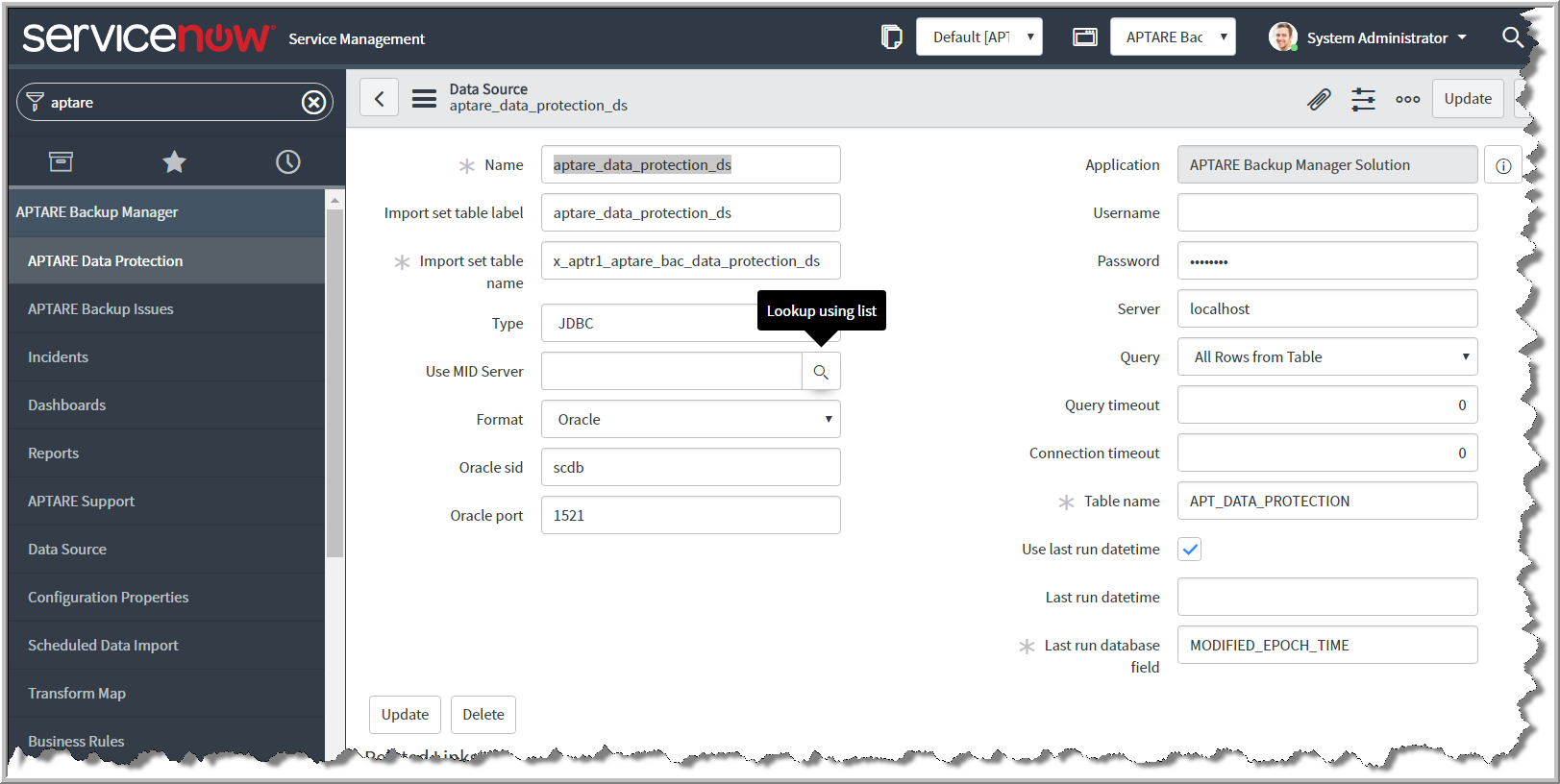
Task: Show history clock tab
Action: pos(288,161)
